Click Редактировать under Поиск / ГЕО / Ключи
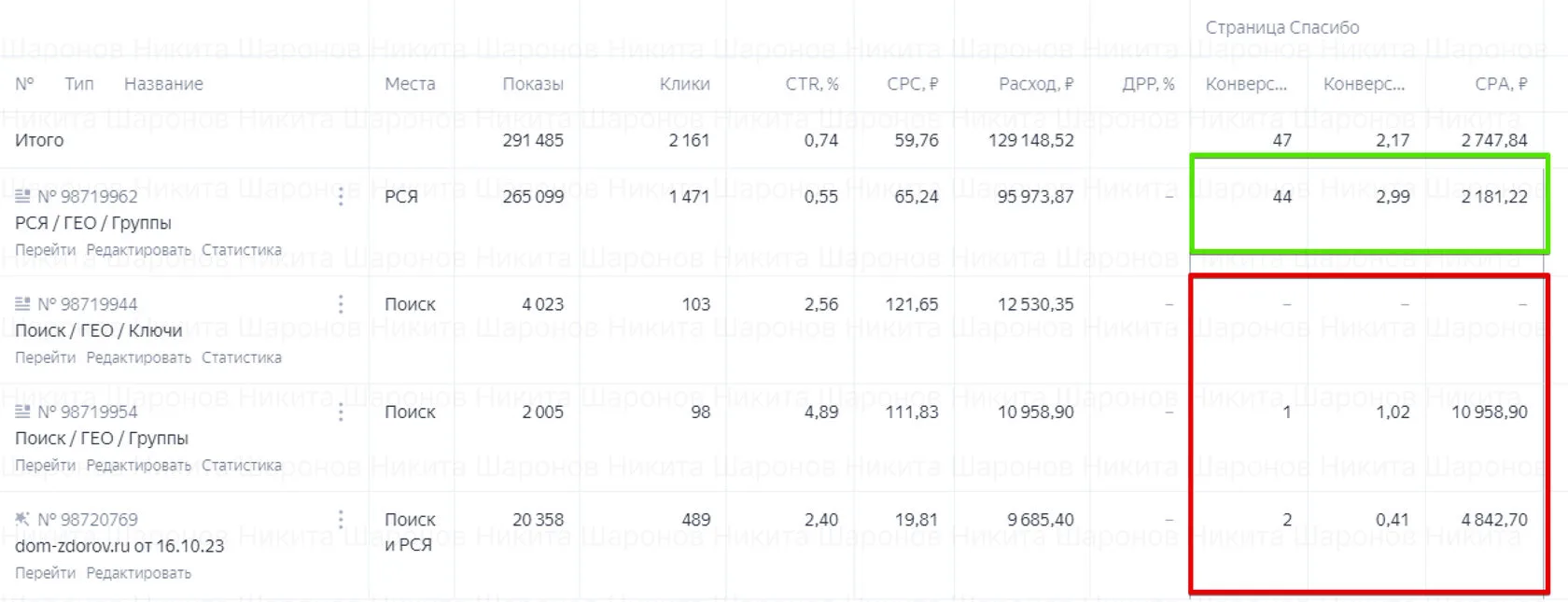1568x602 pixels. point(138,357)
